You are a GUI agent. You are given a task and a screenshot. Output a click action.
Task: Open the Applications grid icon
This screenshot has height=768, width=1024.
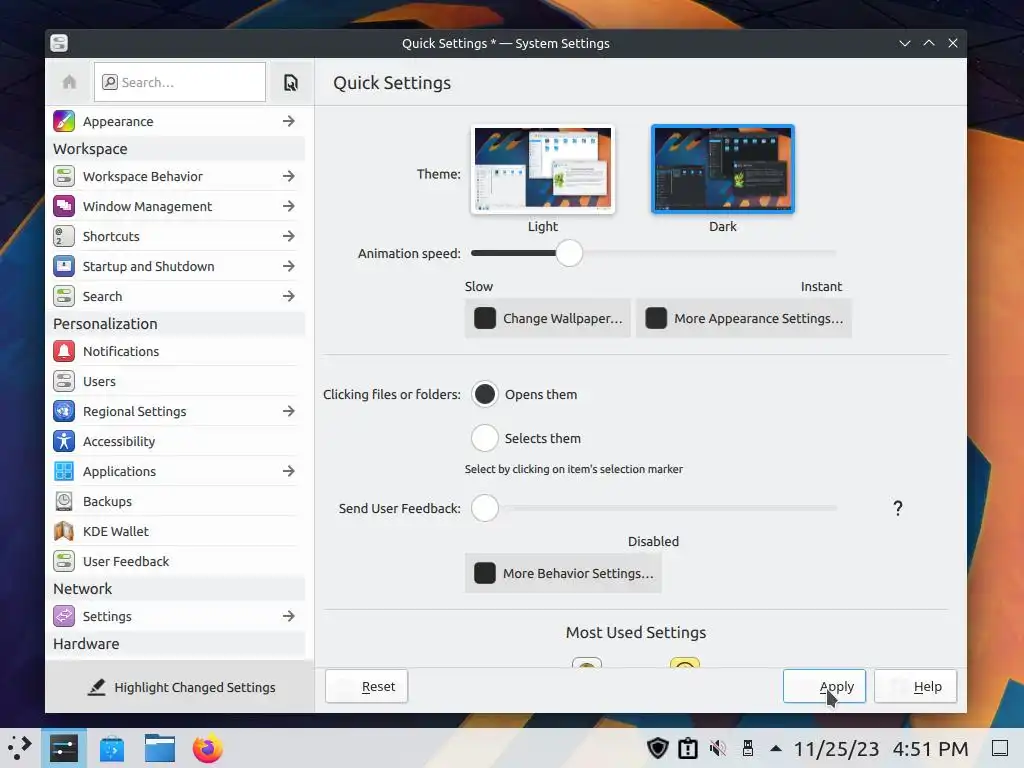[64, 472]
